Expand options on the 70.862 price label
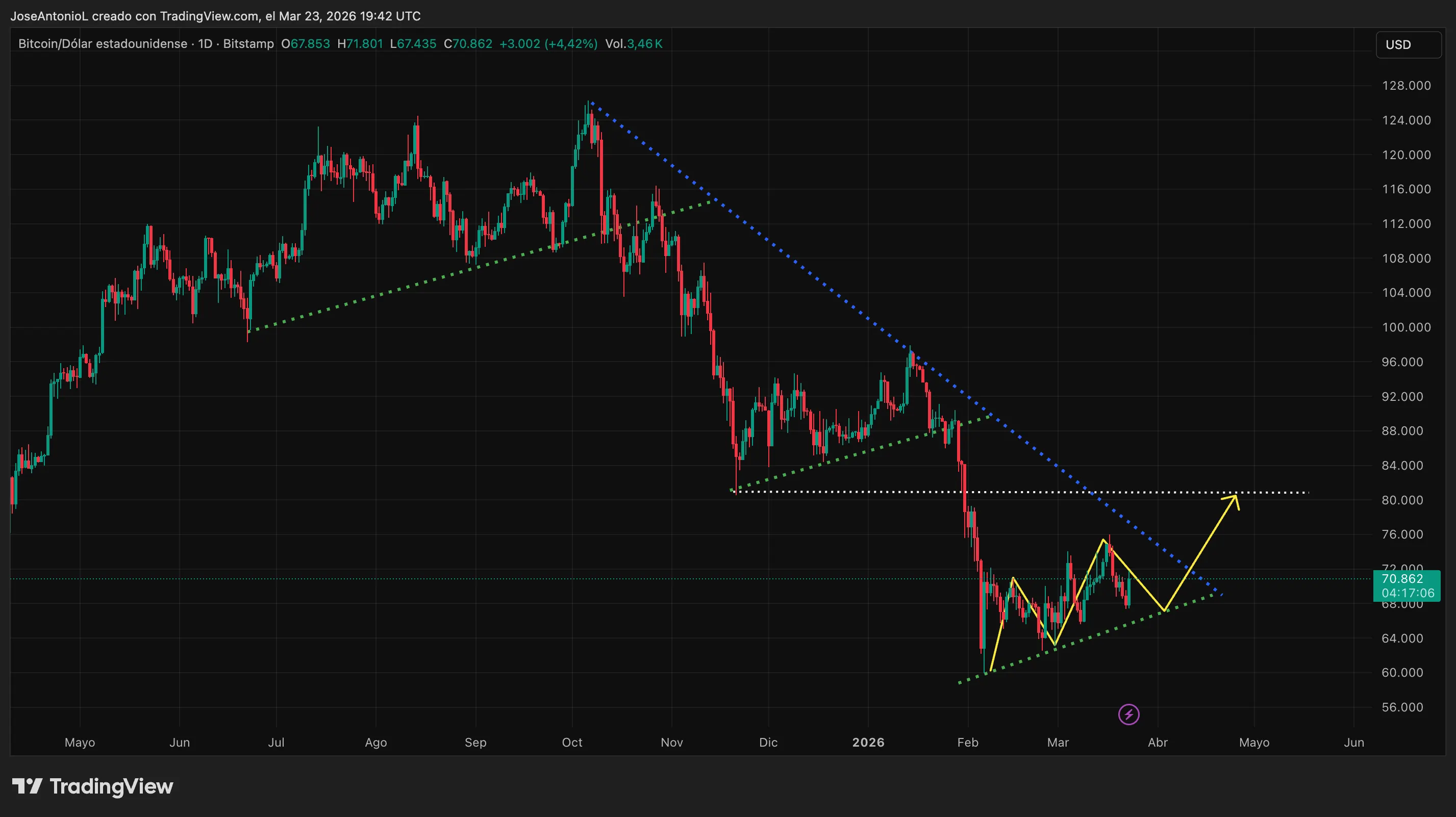The height and width of the screenshot is (817, 1456). click(1403, 579)
